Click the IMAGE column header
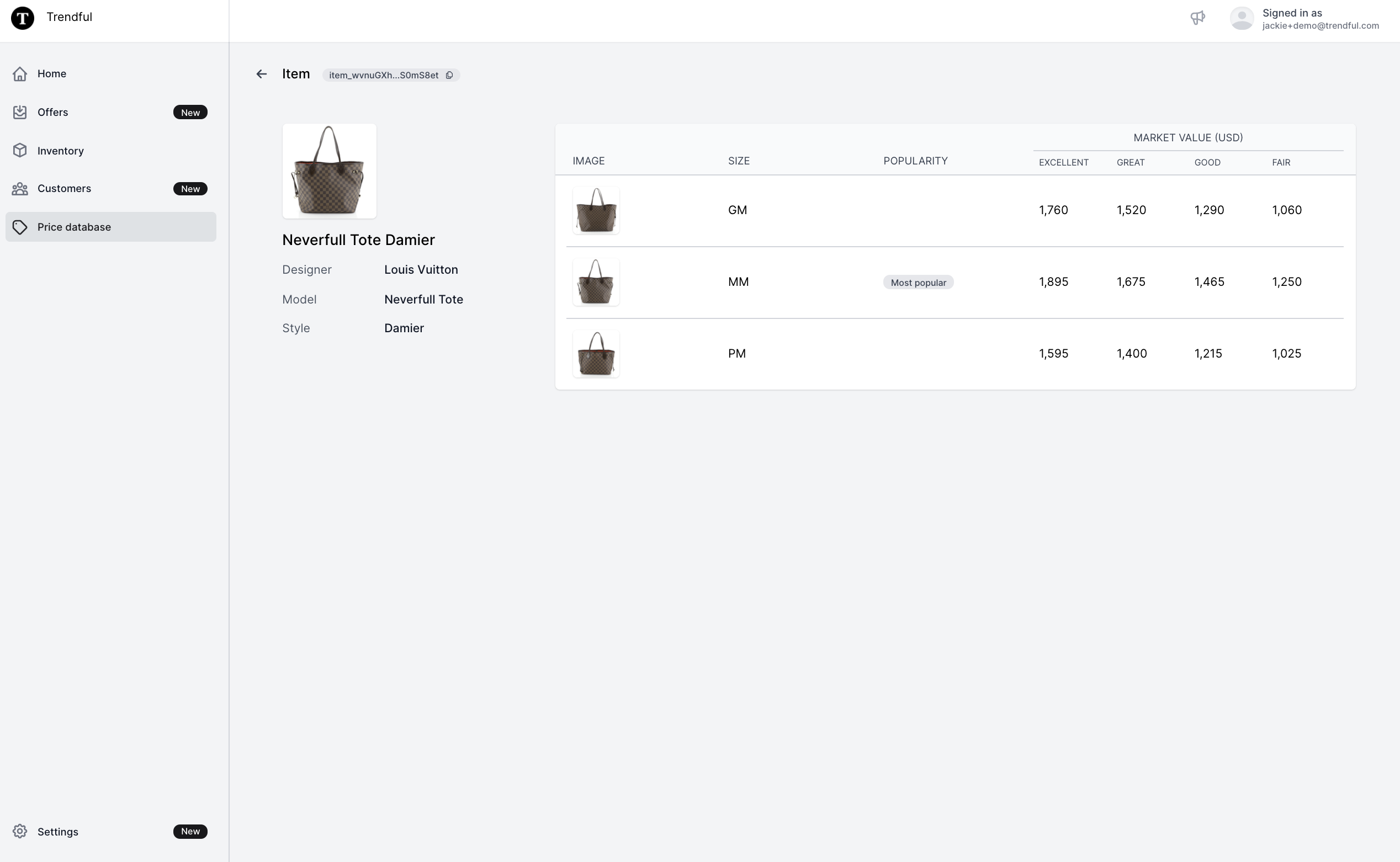 point(588,161)
